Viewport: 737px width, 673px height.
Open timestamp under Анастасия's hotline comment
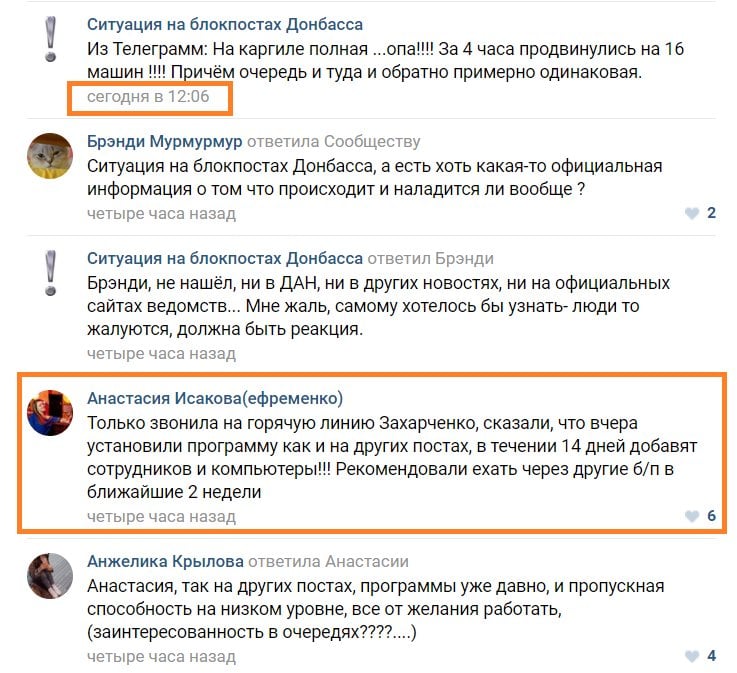[x=161, y=516]
